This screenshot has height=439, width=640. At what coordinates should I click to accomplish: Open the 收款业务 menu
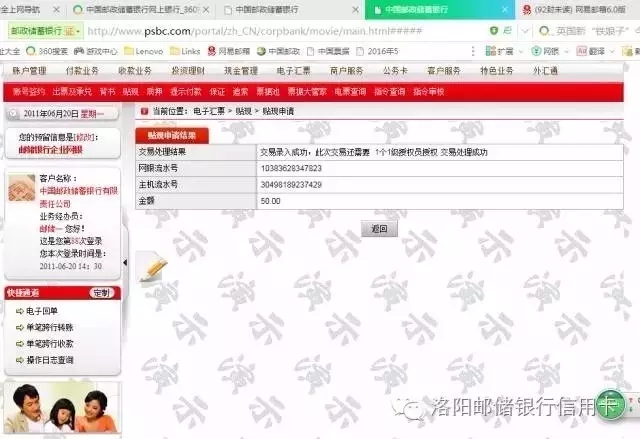(135, 71)
